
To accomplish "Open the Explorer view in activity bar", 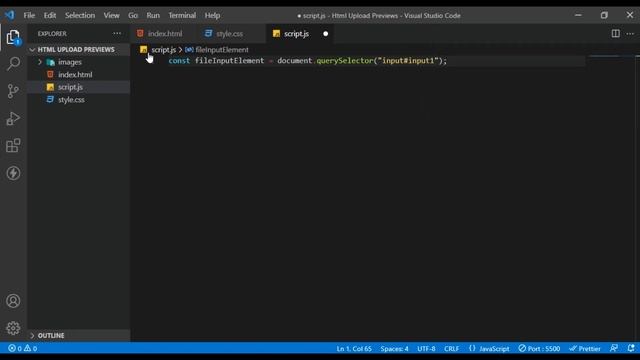I will 13,38.
